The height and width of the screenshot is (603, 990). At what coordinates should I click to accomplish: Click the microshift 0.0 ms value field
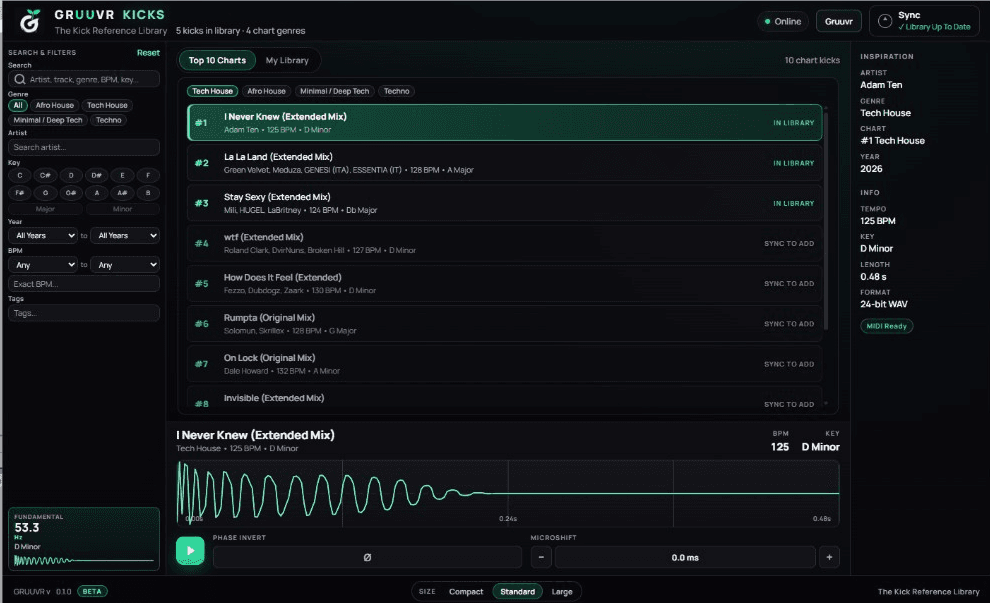pos(685,558)
